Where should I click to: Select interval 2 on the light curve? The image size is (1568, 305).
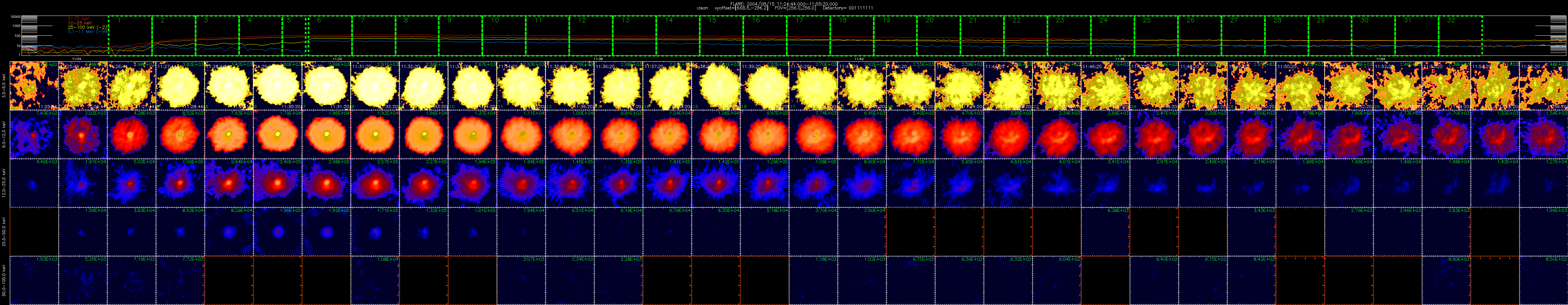pos(173,35)
